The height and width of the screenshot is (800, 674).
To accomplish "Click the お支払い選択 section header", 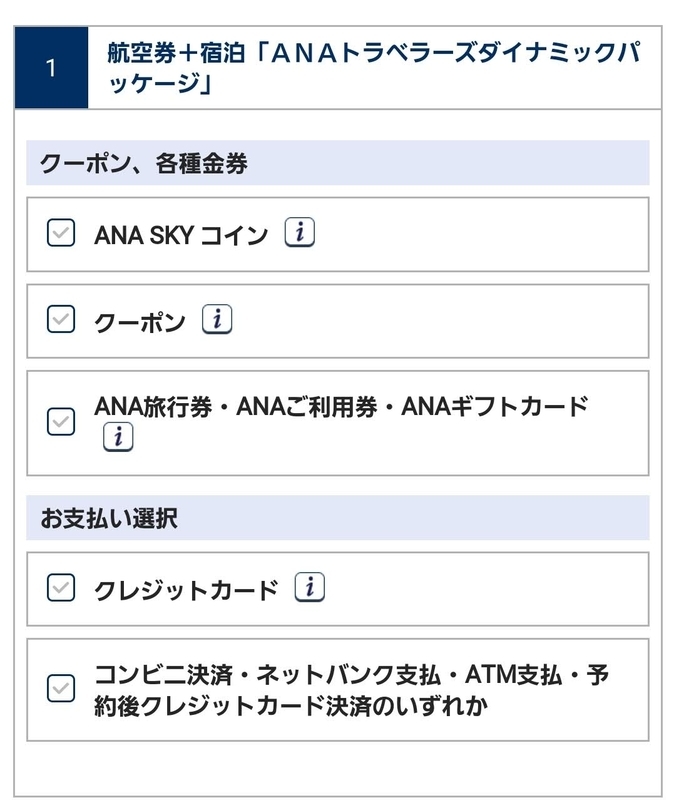I will pos(338,518).
